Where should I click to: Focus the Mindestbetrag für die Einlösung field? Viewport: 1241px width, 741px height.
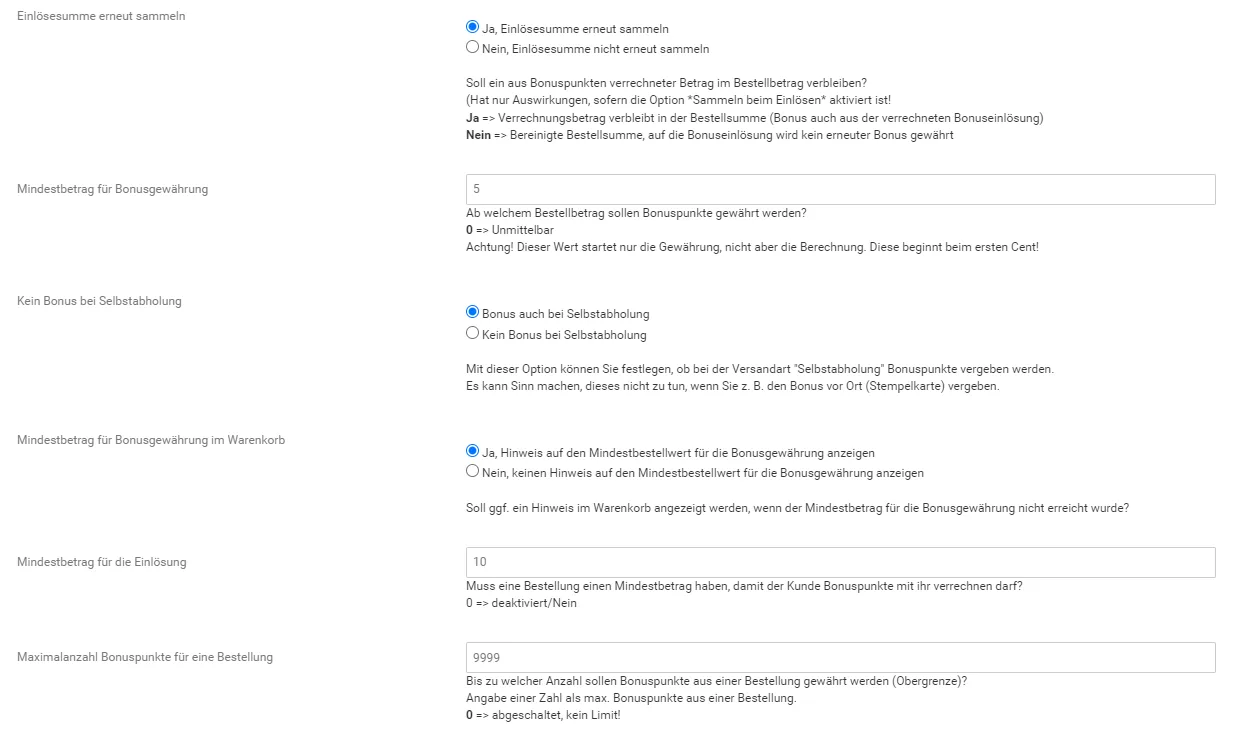pos(840,562)
